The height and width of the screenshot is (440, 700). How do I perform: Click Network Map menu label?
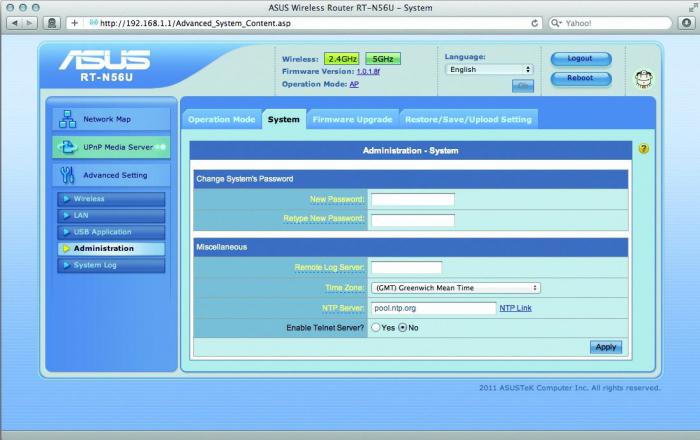(x=107, y=119)
